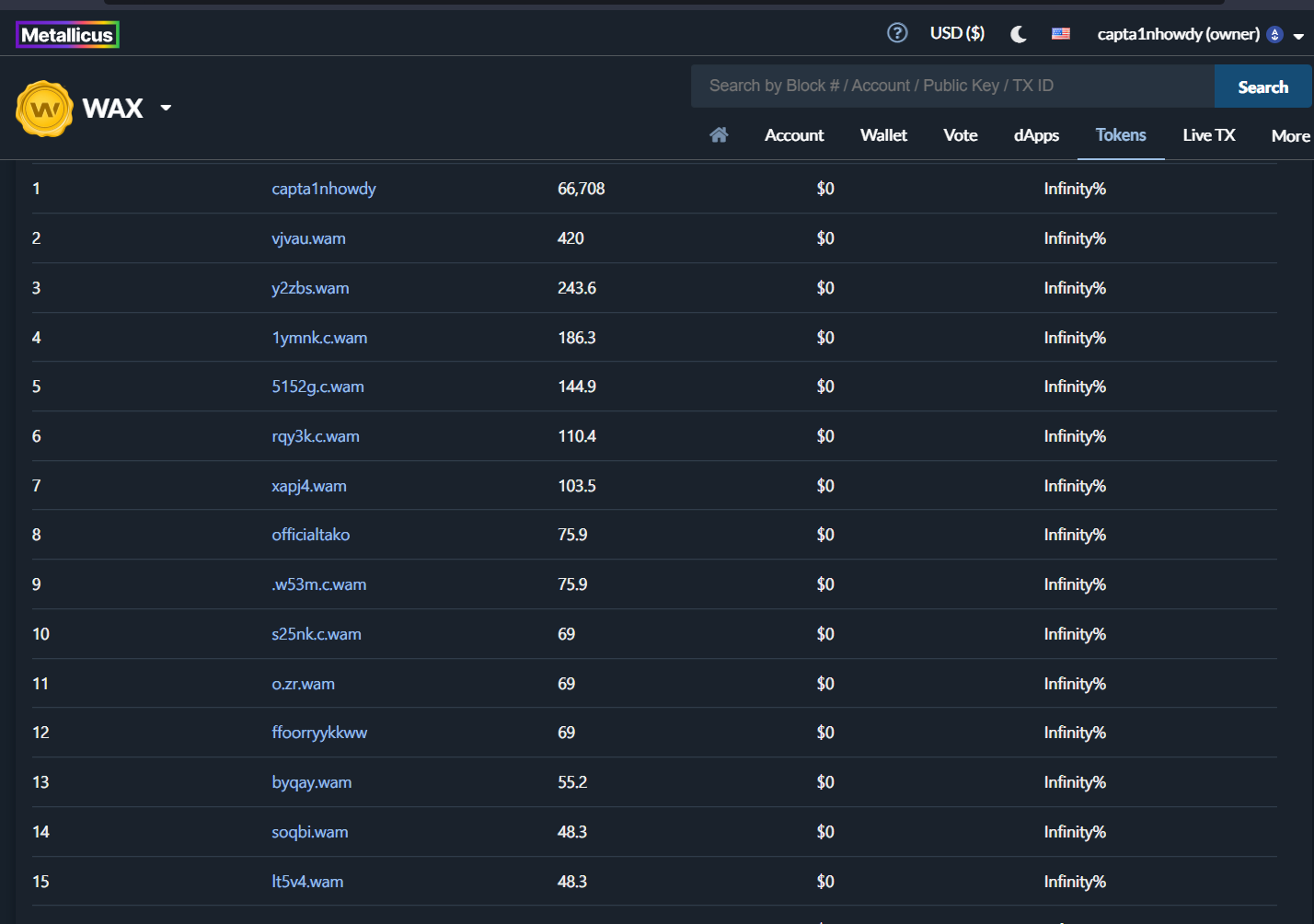Open the officialtako account link

pos(310,535)
